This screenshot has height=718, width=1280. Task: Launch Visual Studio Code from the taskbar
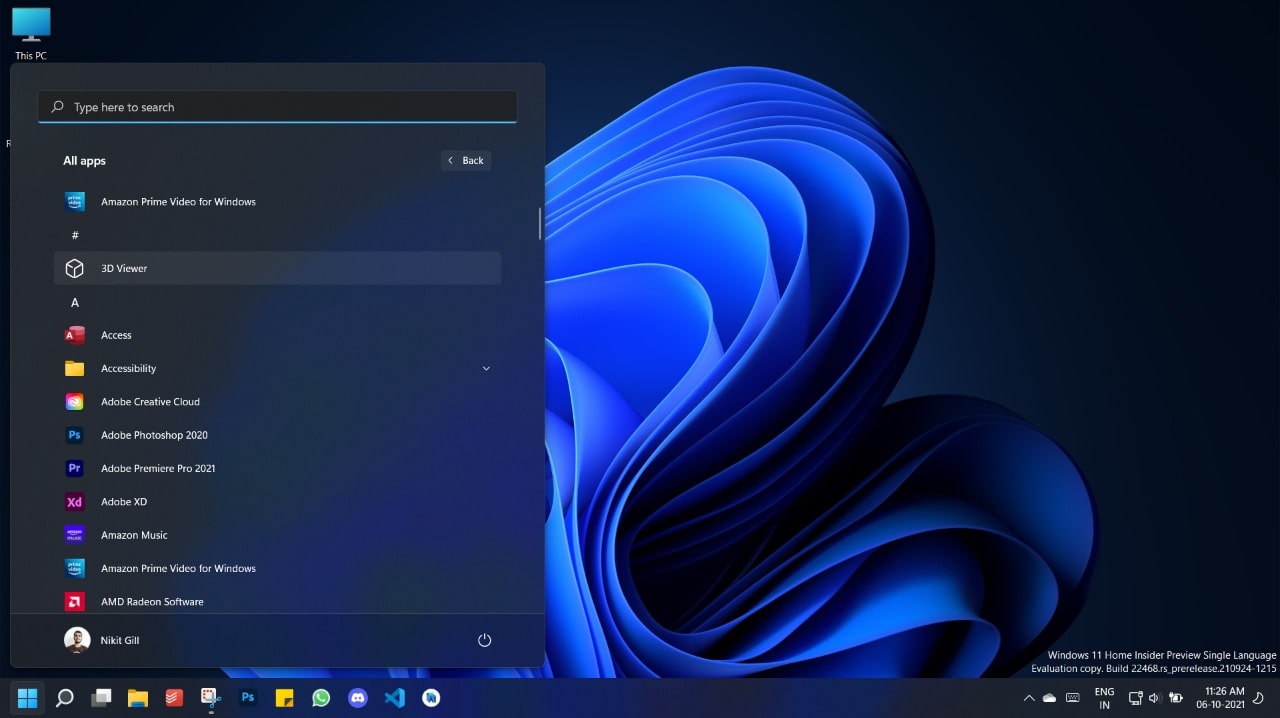point(395,697)
